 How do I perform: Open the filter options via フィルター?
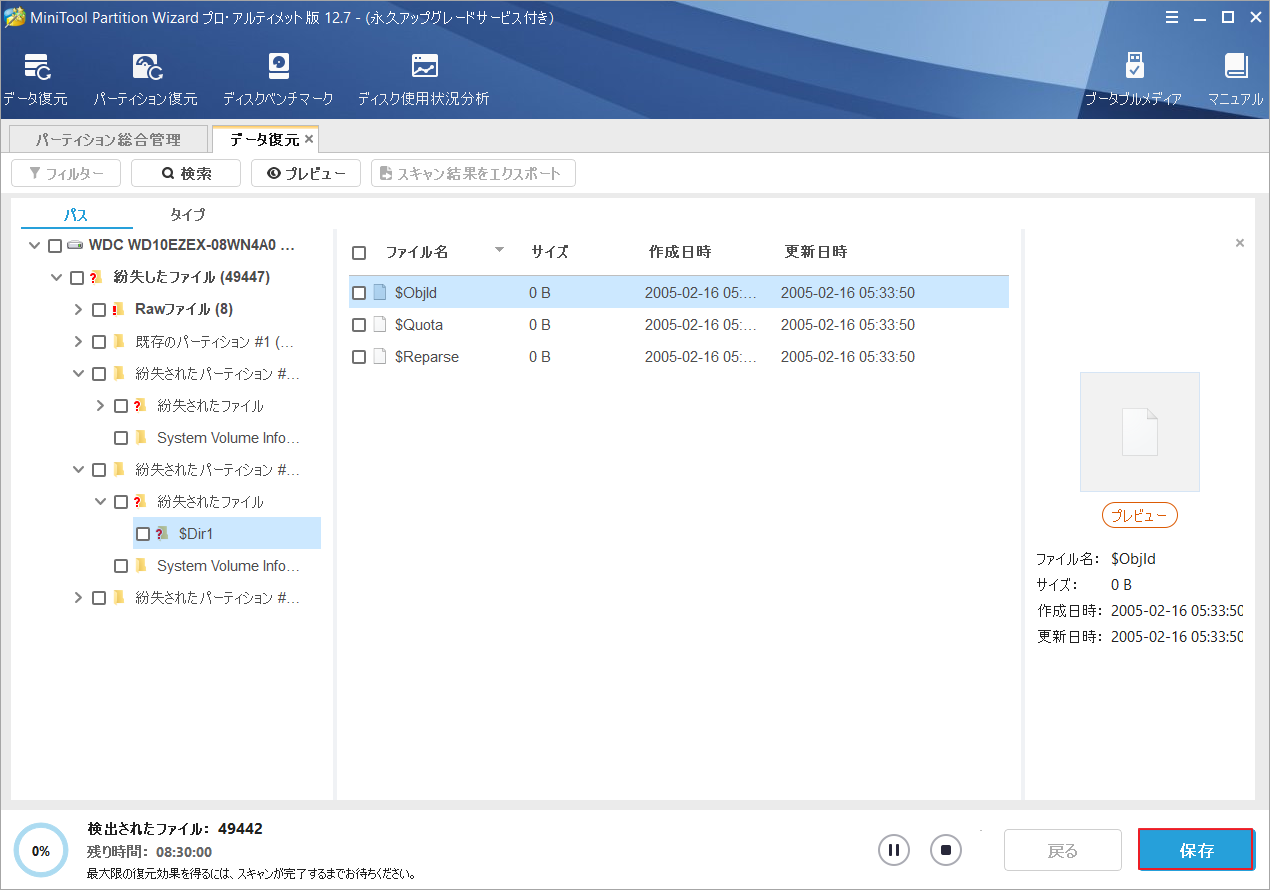click(x=66, y=172)
